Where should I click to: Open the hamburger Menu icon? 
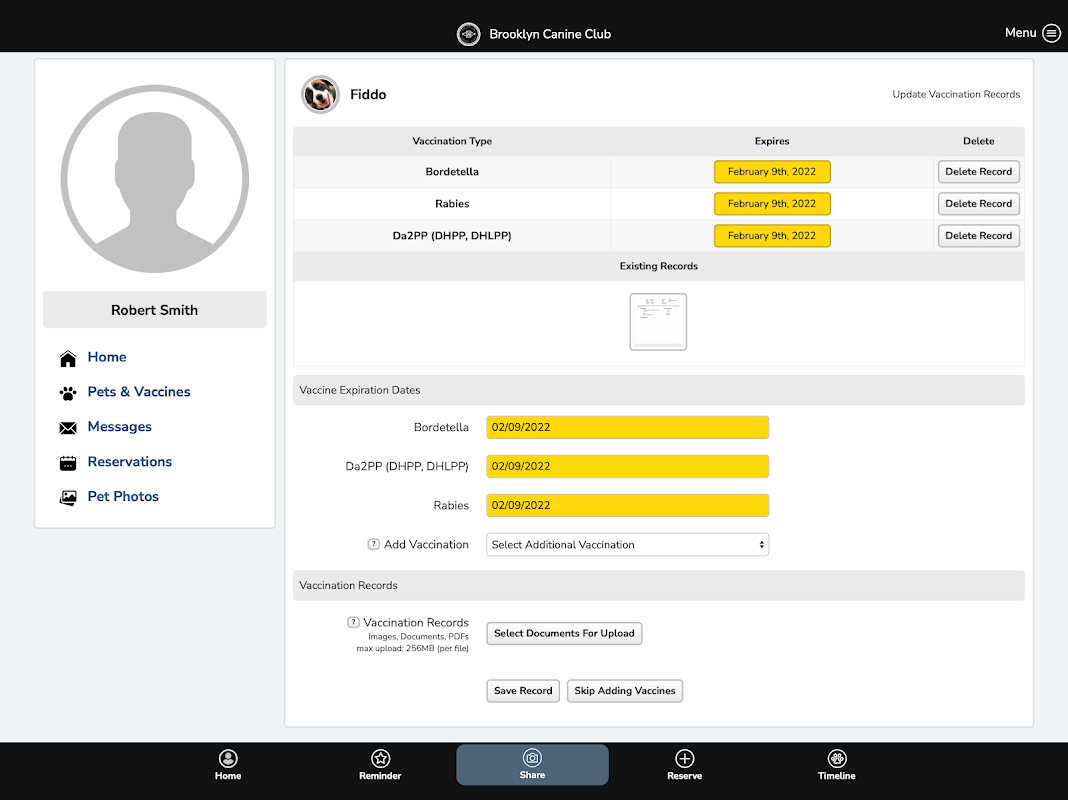click(1052, 33)
